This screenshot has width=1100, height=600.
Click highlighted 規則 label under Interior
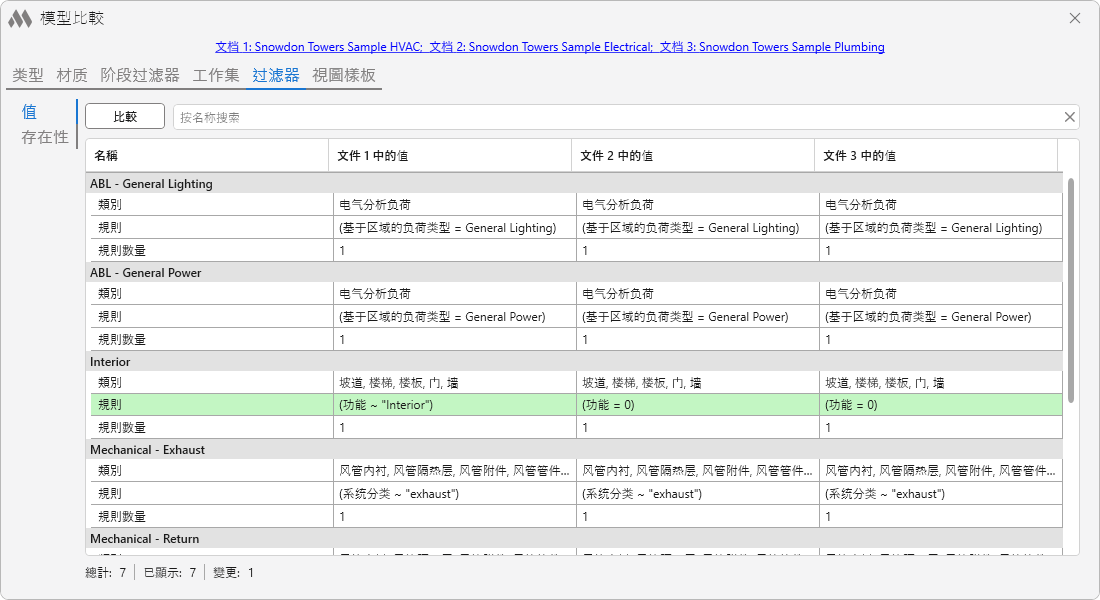click(109, 405)
